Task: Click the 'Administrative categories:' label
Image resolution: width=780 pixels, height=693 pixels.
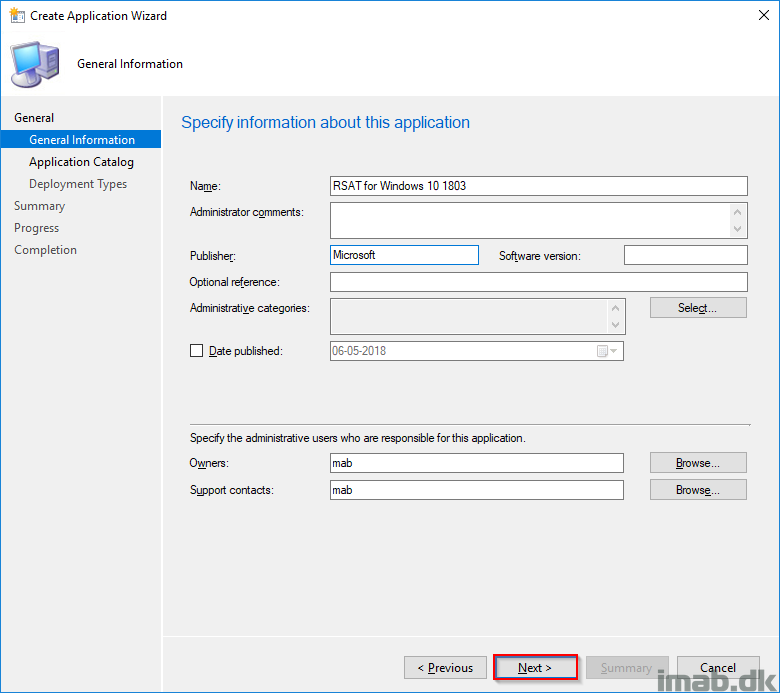Action: coord(250,308)
